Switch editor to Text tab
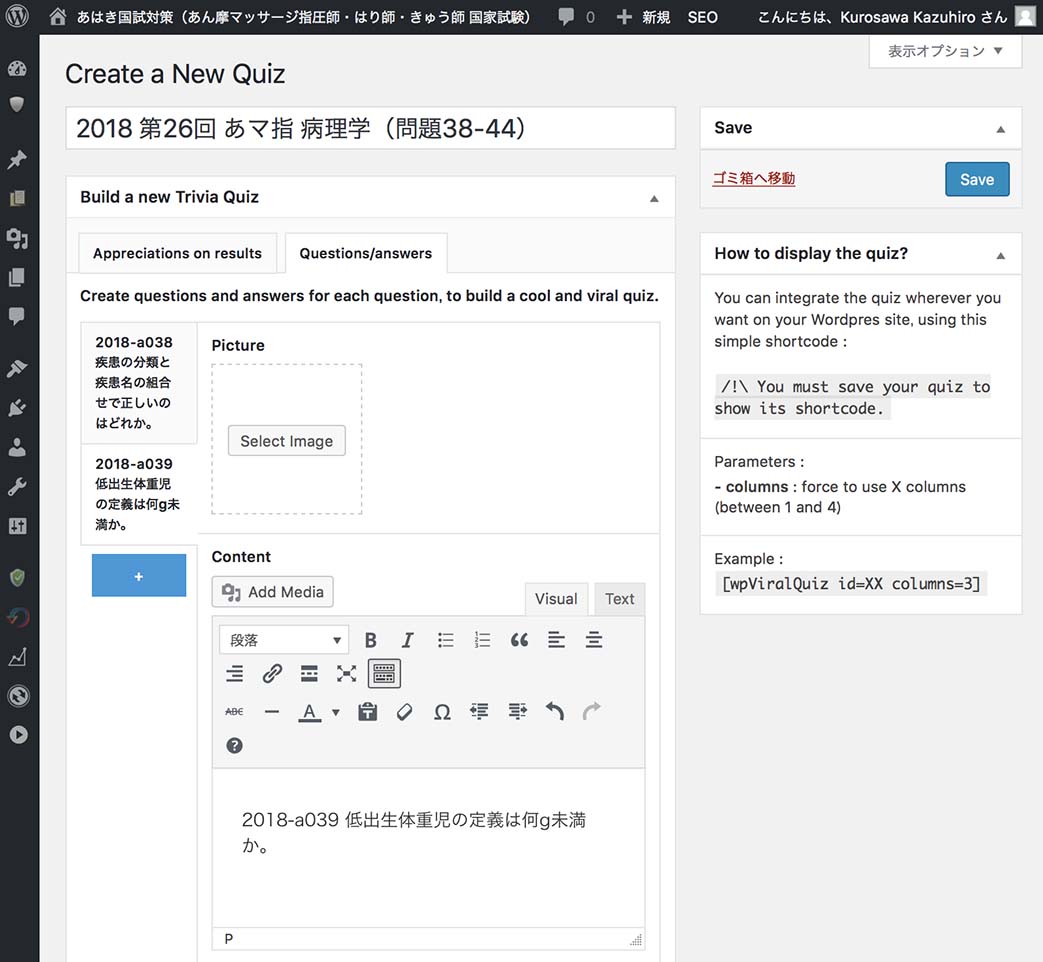The width and height of the screenshot is (1043, 962). tap(619, 599)
